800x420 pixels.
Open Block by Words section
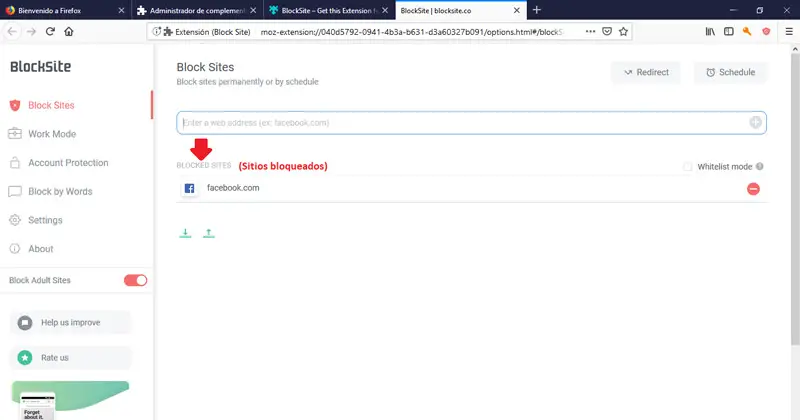click(x=60, y=191)
